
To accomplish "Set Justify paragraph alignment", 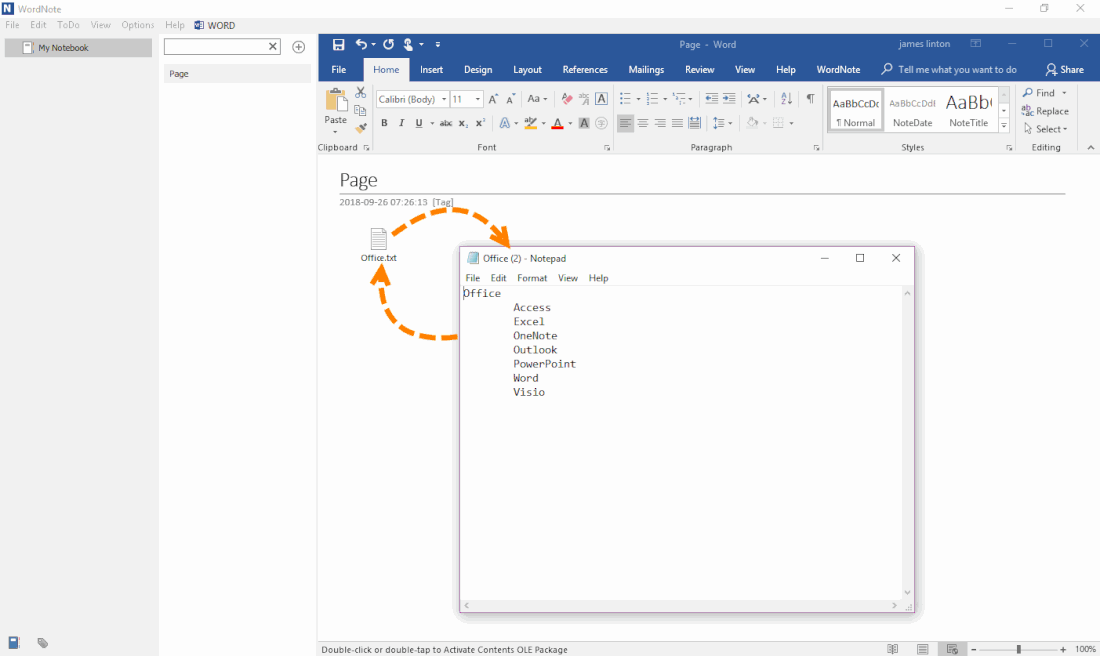I will pos(677,123).
